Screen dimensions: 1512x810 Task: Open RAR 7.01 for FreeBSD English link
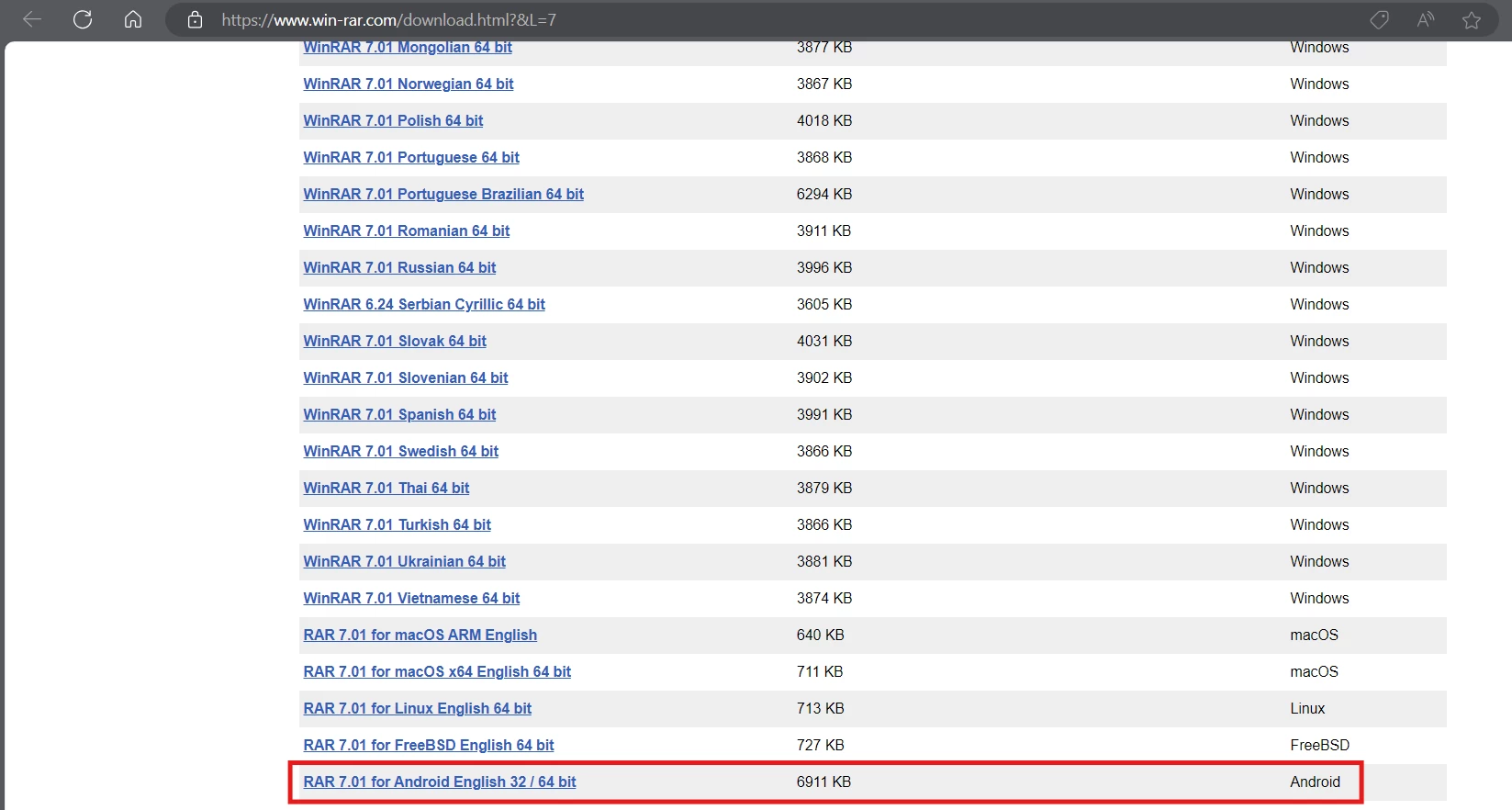pos(429,745)
